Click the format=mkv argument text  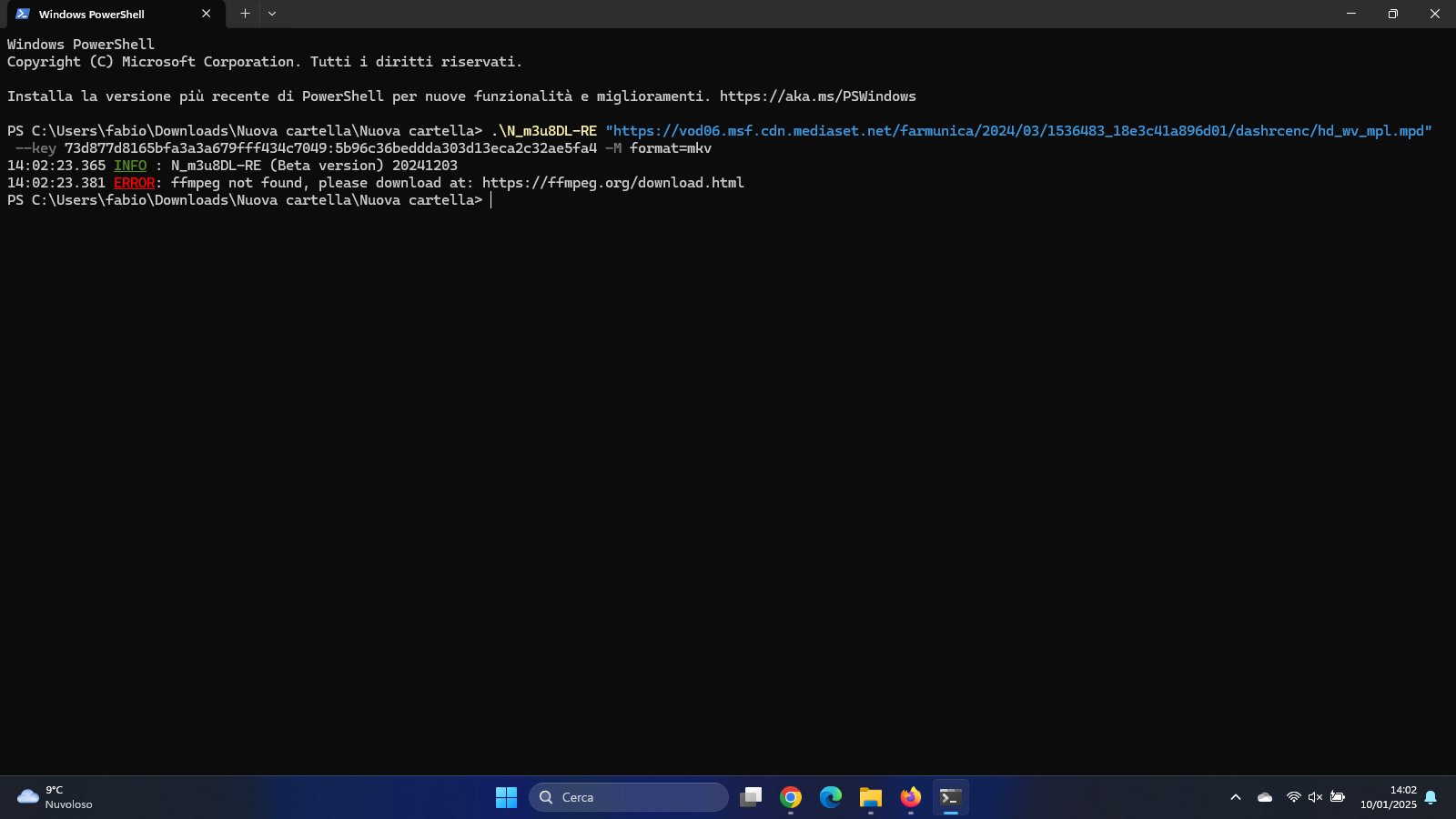(x=671, y=148)
